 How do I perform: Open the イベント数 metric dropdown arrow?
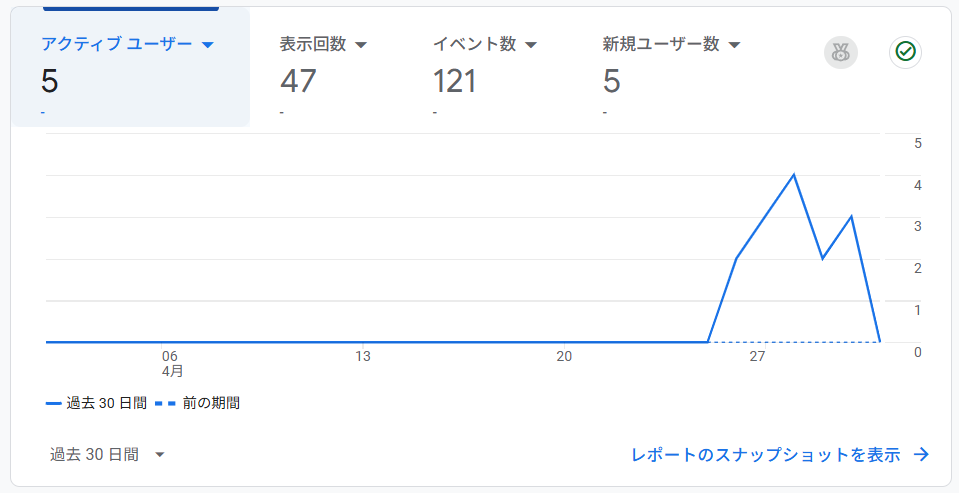pyautogui.click(x=531, y=45)
